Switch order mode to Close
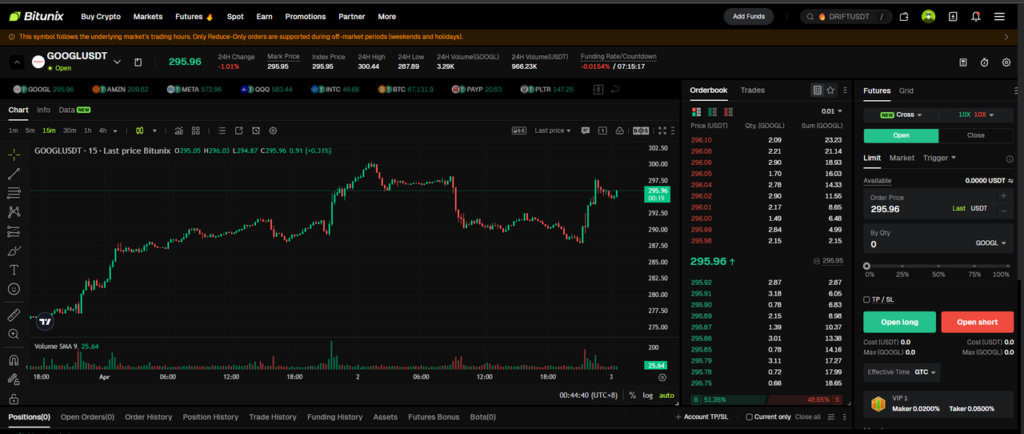 (976, 136)
